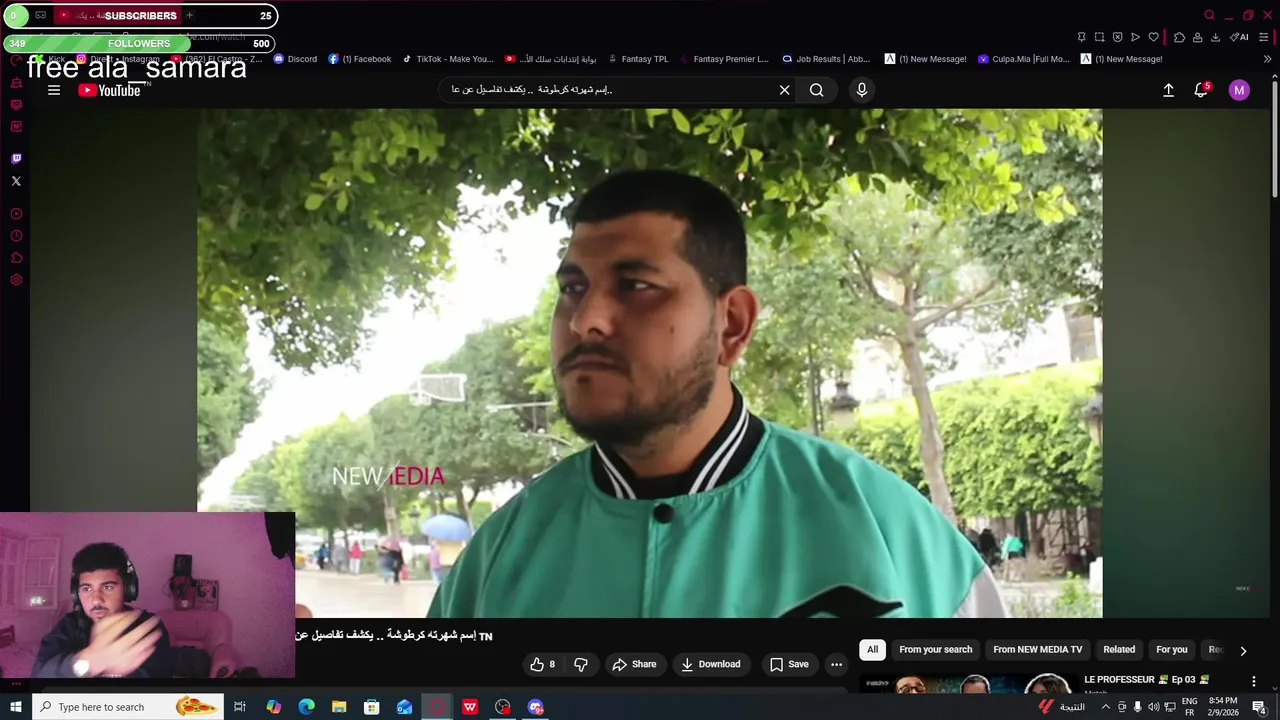Clear the YouTube search query
1280x720 pixels.
(784, 90)
